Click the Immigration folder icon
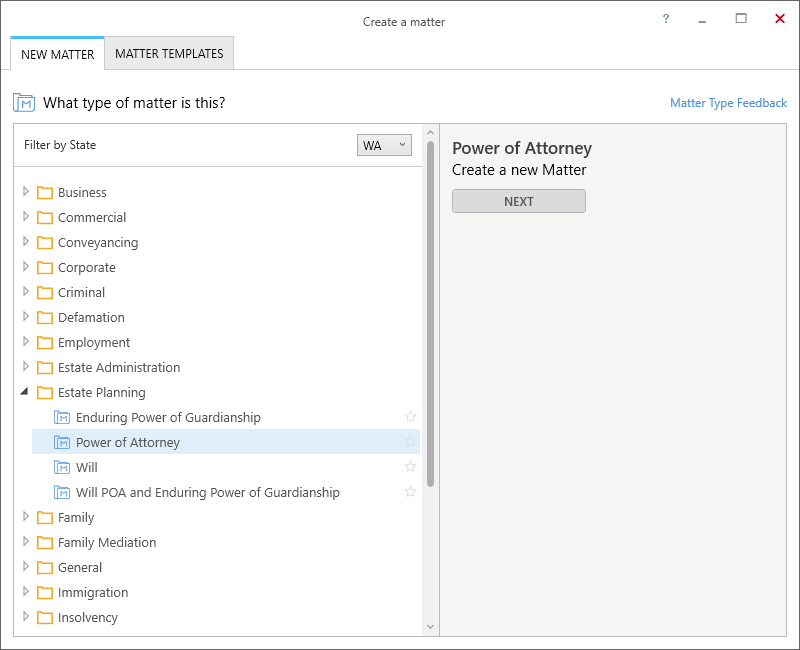 tap(45, 592)
